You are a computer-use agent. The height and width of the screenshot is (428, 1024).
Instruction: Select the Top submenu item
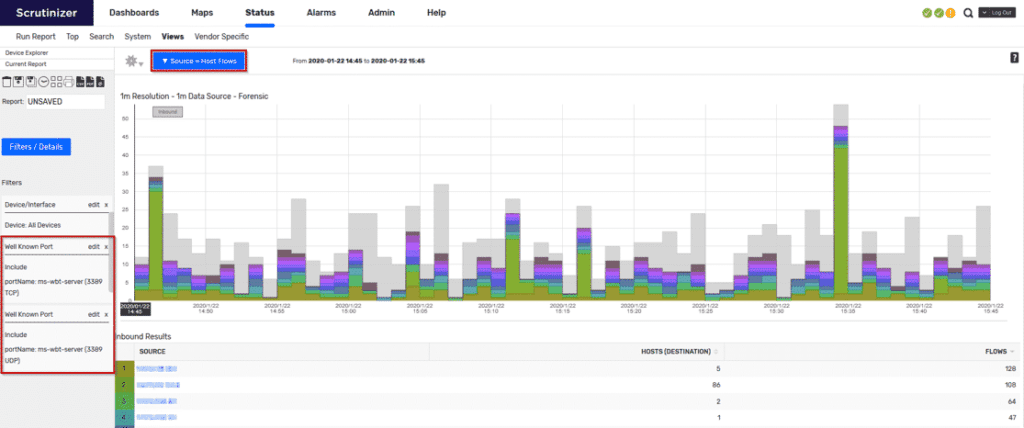click(x=72, y=37)
